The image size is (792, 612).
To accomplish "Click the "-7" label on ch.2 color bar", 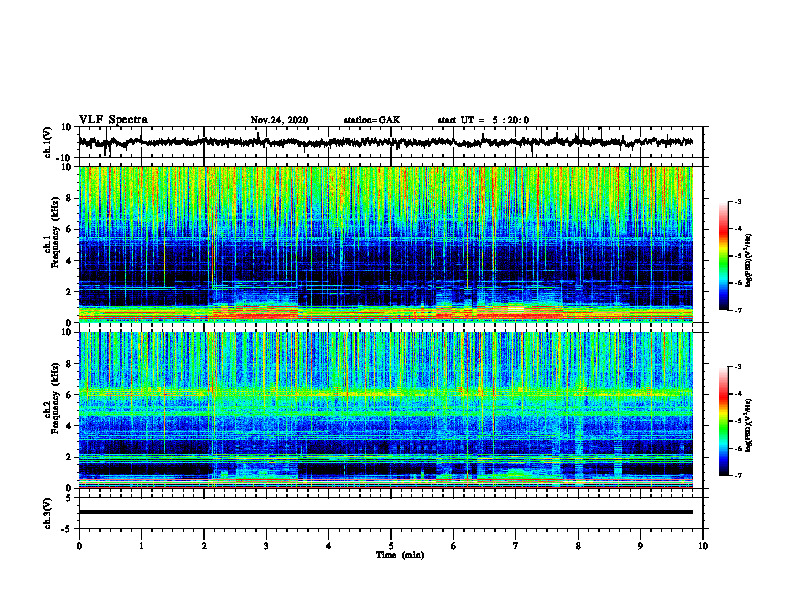I will click(737, 475).
